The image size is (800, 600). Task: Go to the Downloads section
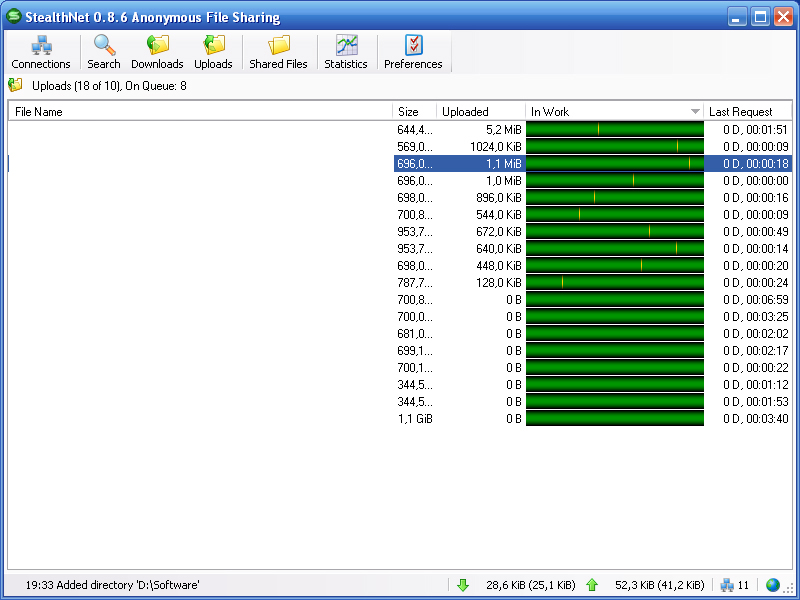tap(157, 52)
